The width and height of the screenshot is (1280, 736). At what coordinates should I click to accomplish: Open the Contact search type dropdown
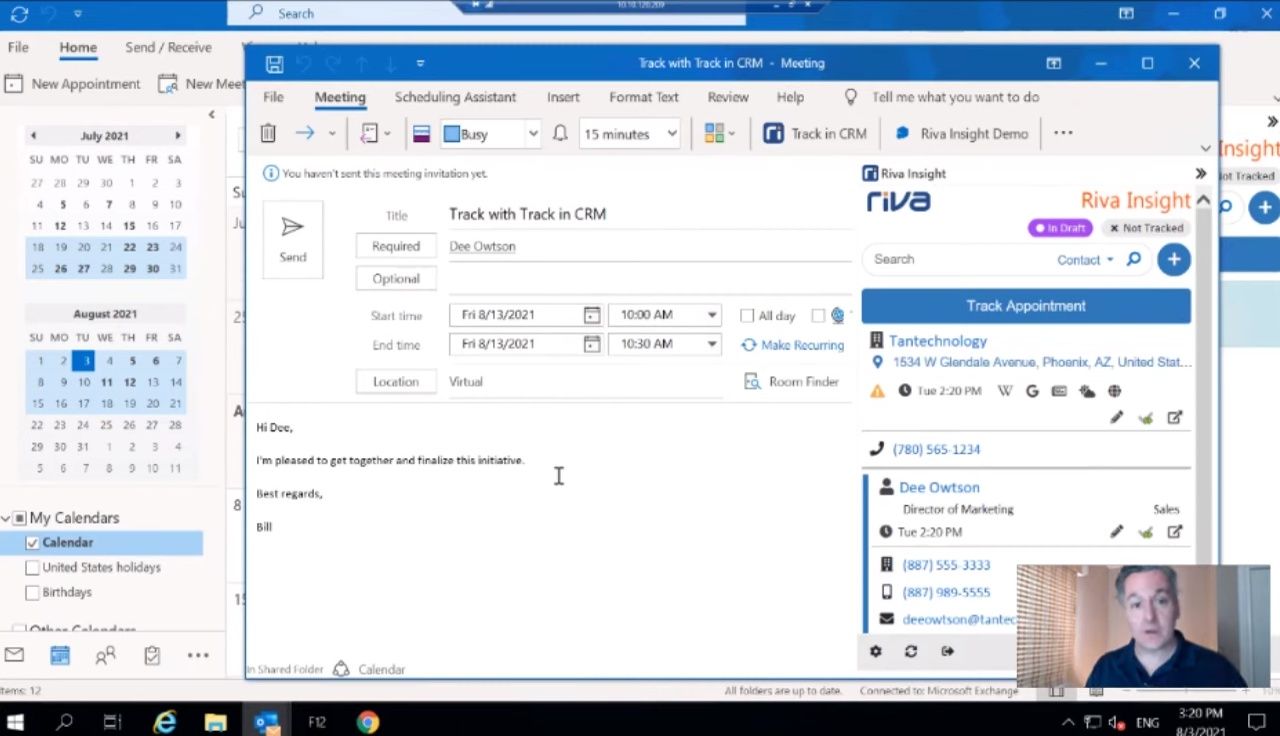click(x=1085, y=260)
